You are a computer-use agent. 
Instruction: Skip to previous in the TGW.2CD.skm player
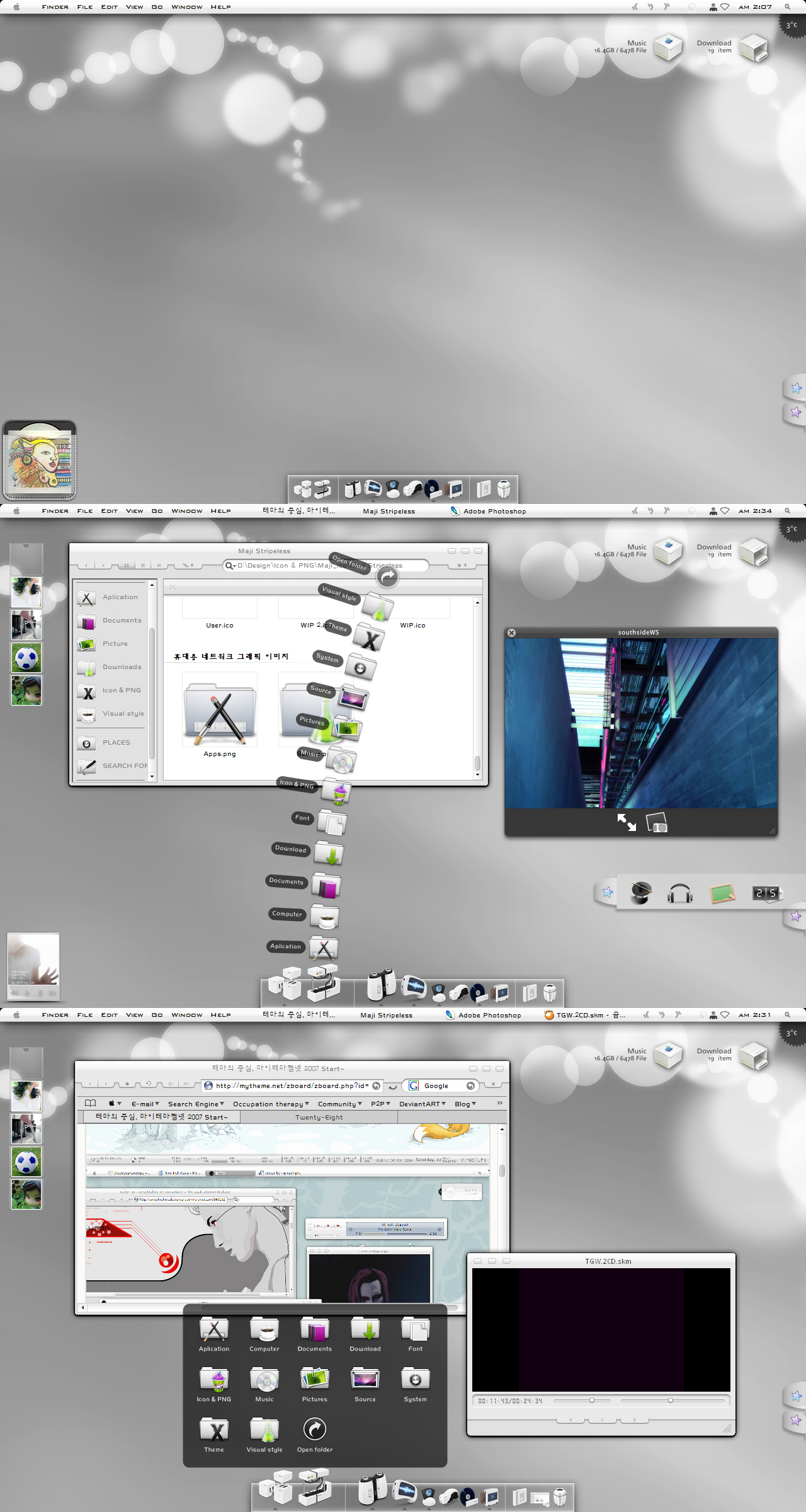coord(570,1420)
